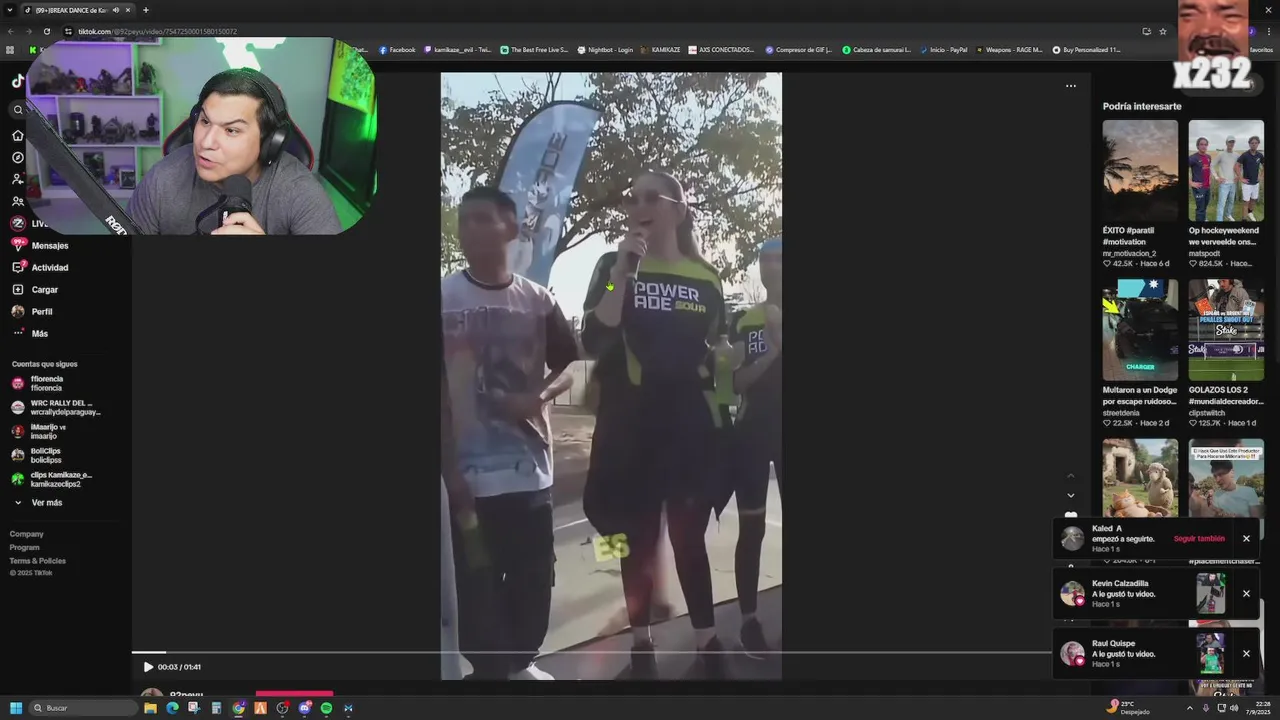Open Windows Start menu
This screenshot has width=1280, height=720.
tap(16, 708)
